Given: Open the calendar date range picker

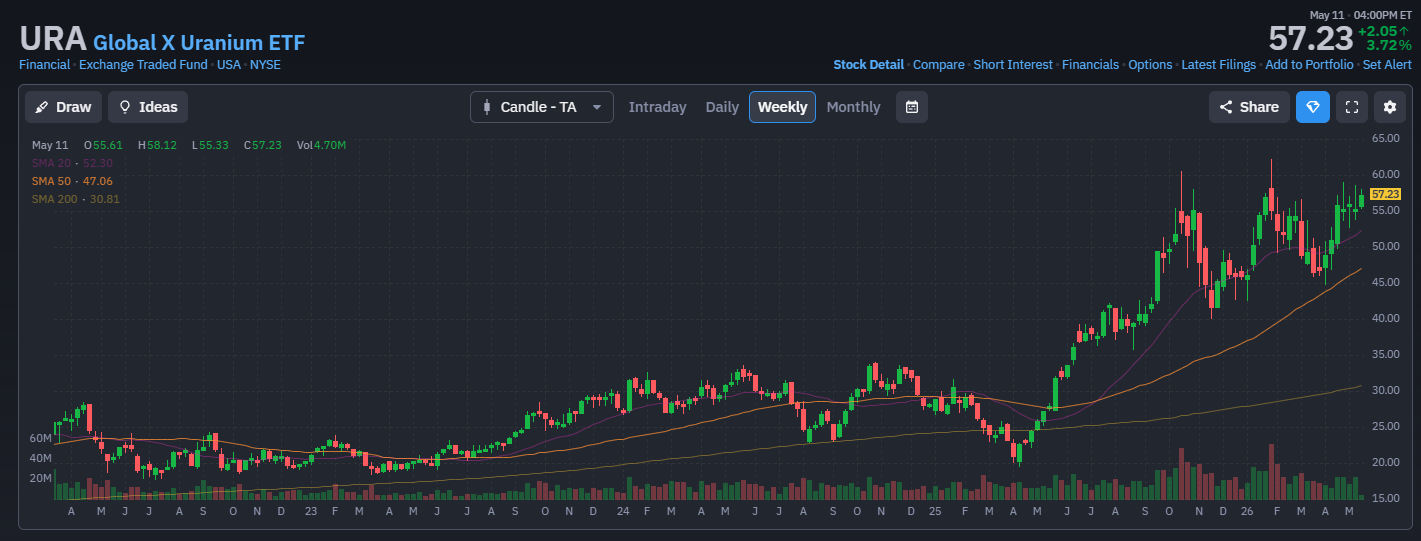Looking at the screenshot, I should click(912, 107).
